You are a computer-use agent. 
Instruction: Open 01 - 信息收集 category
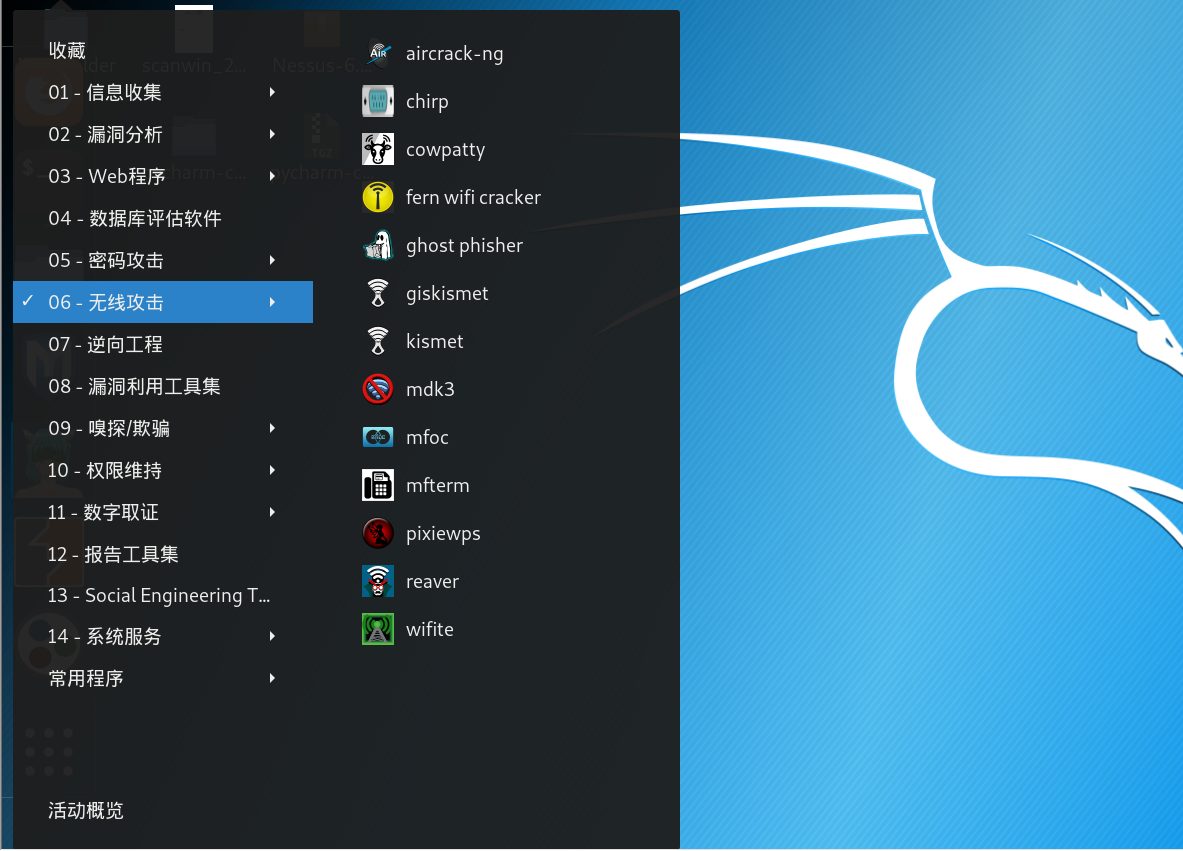click(163, 92)
